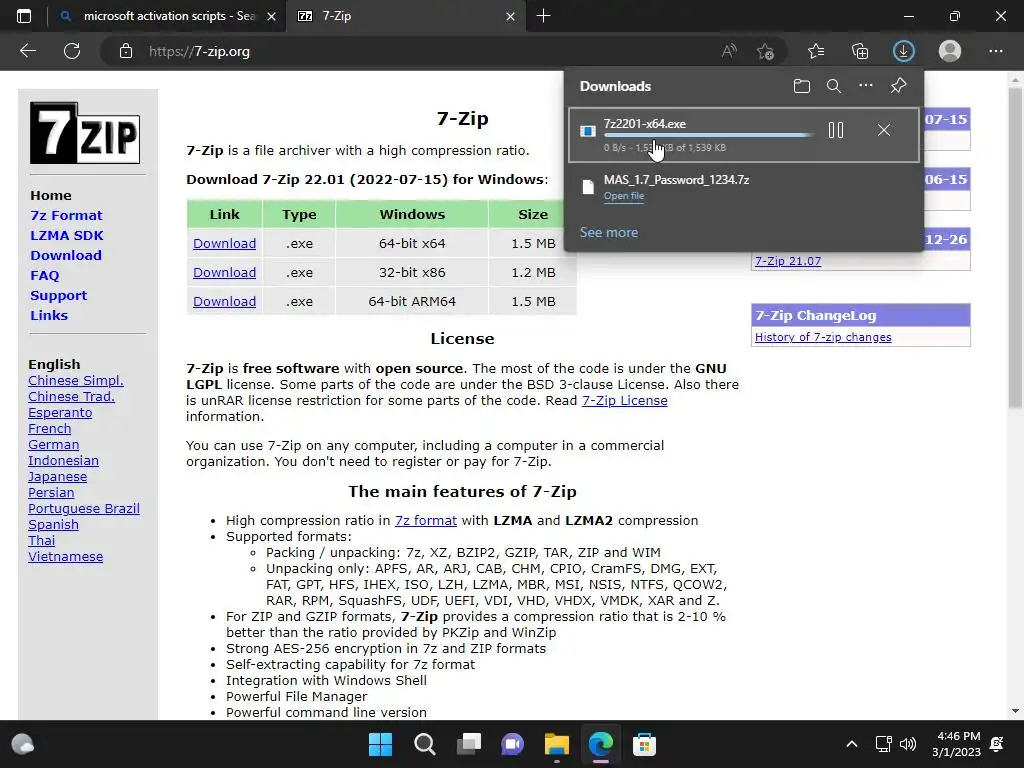Open more options in Downloads panel
The image size is (1024, 768).
(866, 86)
